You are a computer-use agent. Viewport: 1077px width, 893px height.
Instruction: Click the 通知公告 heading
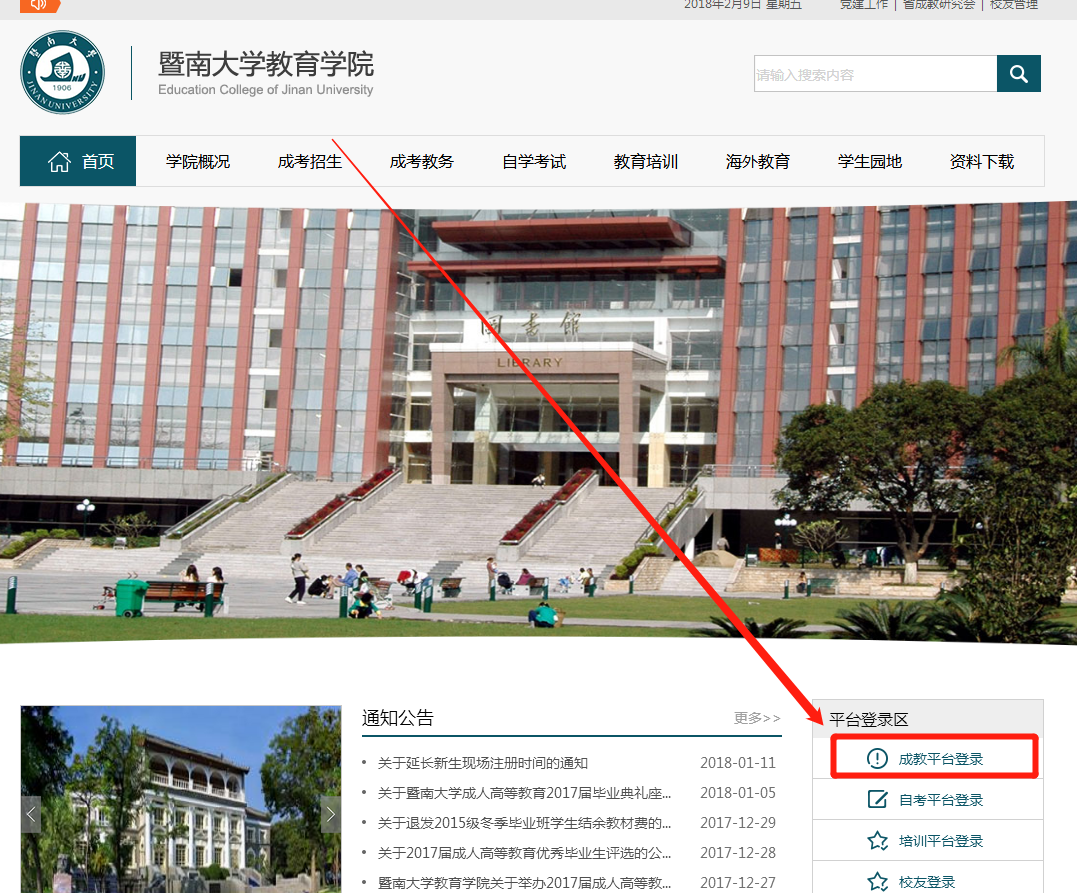[x=398, y=718]
